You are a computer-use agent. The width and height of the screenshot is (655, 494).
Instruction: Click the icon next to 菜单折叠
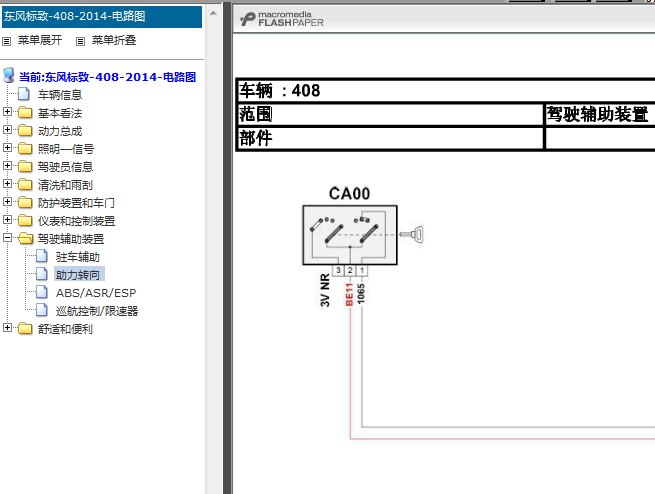(x=80, y=41)
